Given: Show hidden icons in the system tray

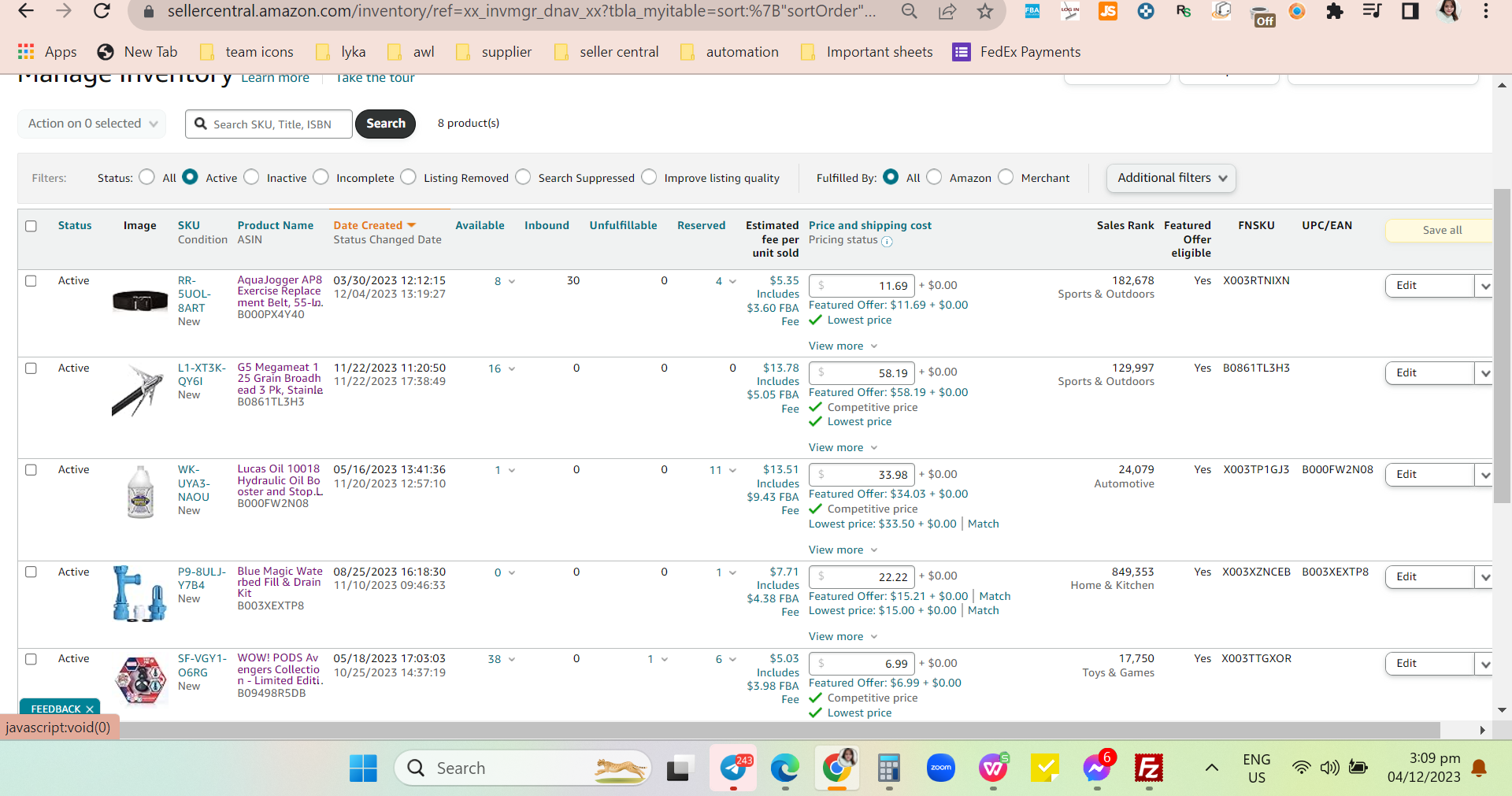Looking at the screenshot, I should [x=1212, y=768].
